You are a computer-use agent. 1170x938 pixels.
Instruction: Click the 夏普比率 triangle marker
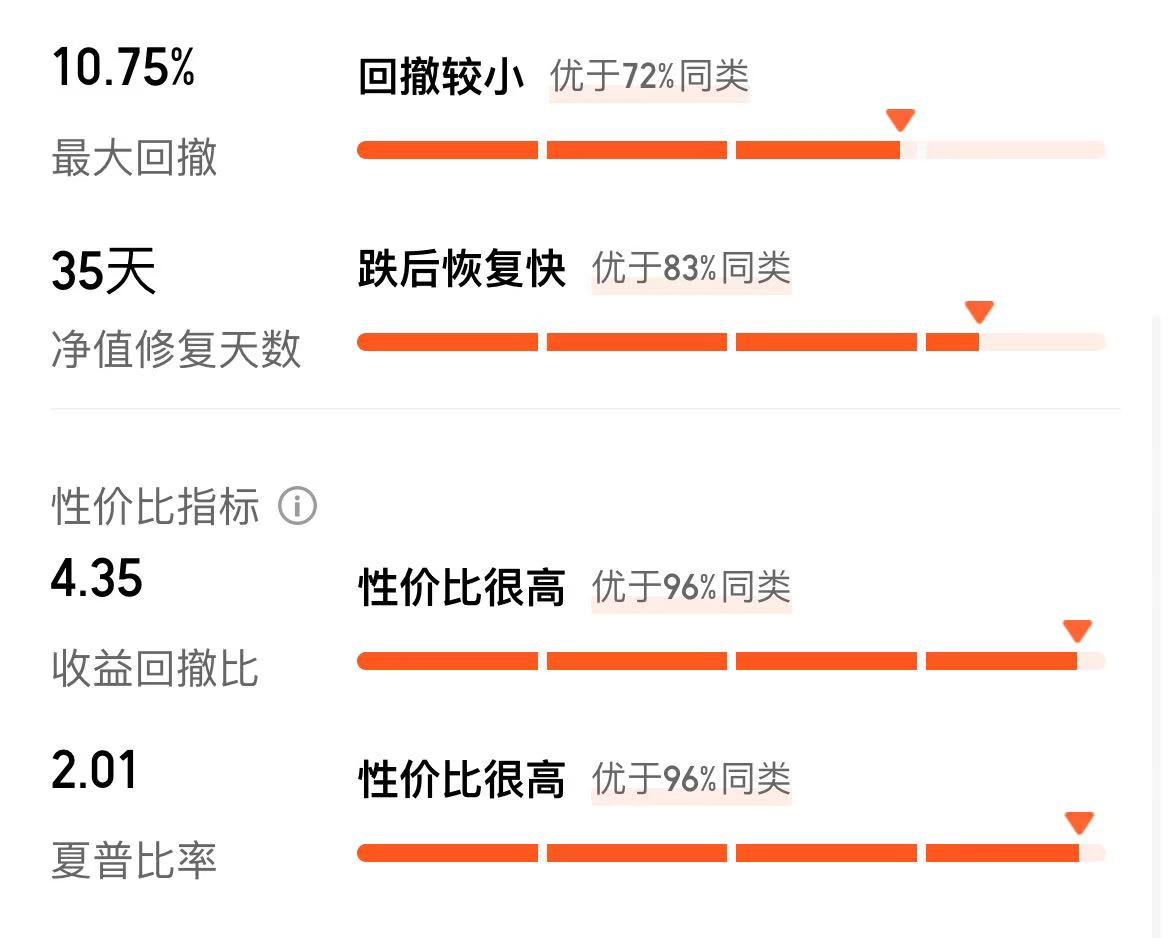tap(1079, 823)
